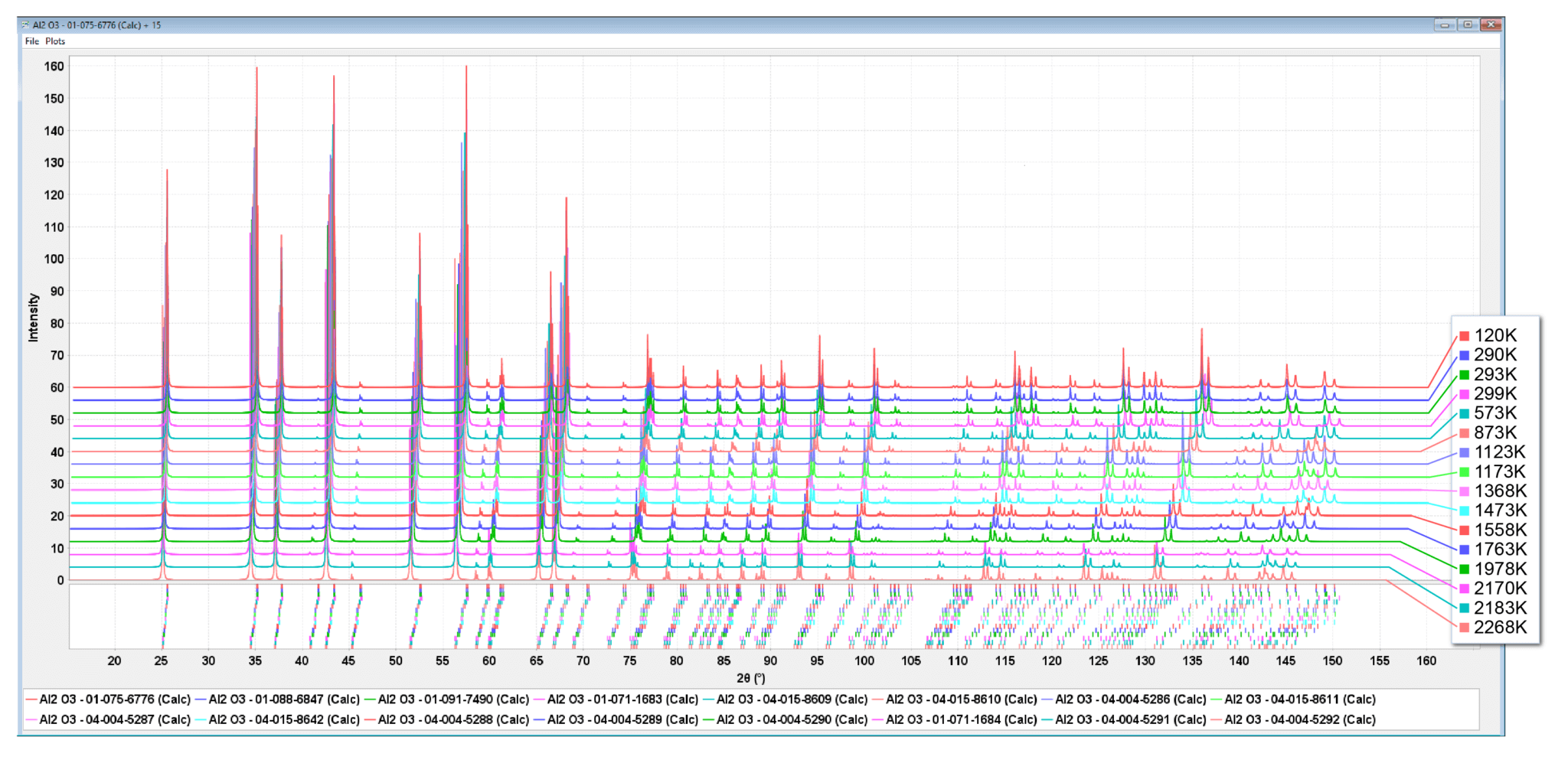1568x760 pixels.
Task: Maximize the plot window
Action: coord(1468,24)
